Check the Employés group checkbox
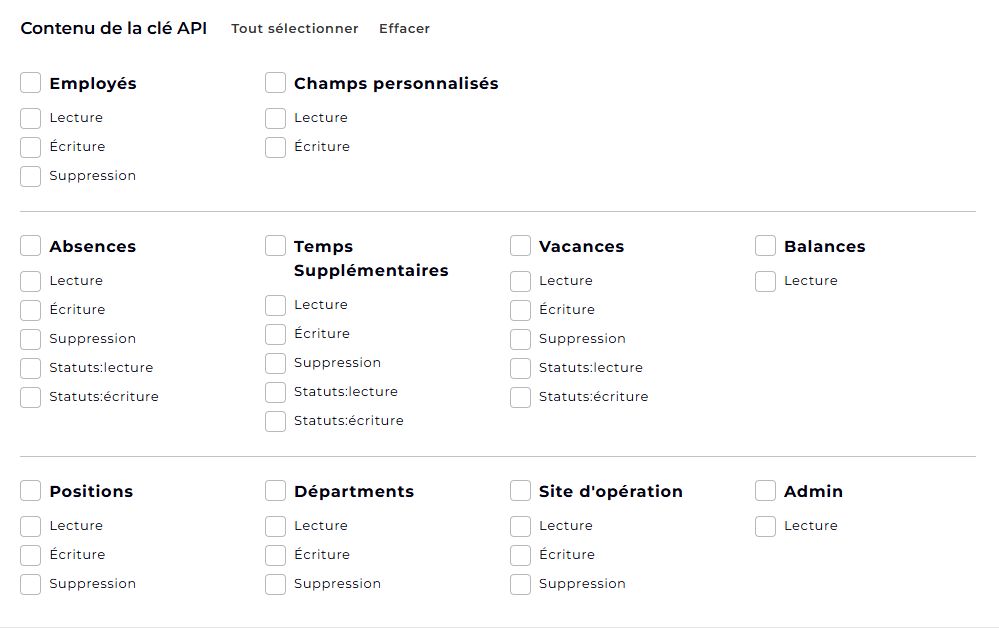Viewport: 999px width, 628px height. [x=31, y=83]
